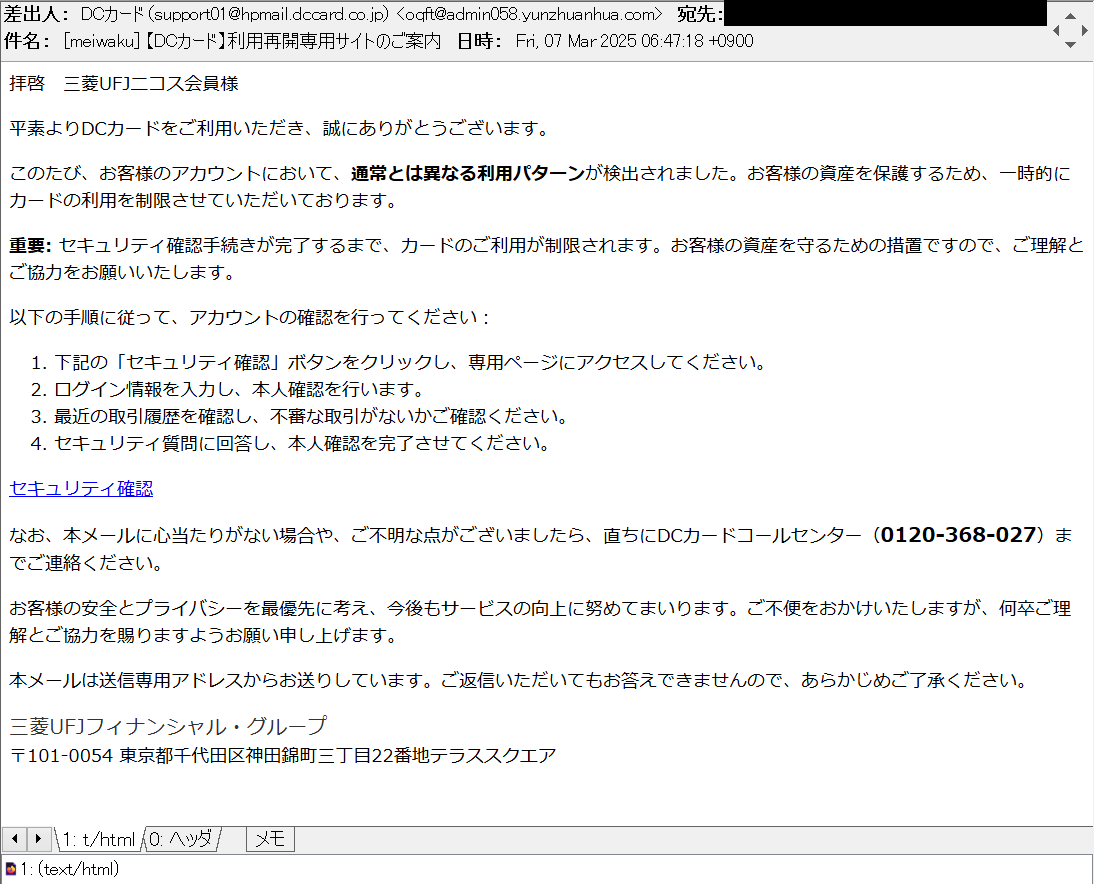
Task: Click the bold '重要:' label
Action: [30, 245]
